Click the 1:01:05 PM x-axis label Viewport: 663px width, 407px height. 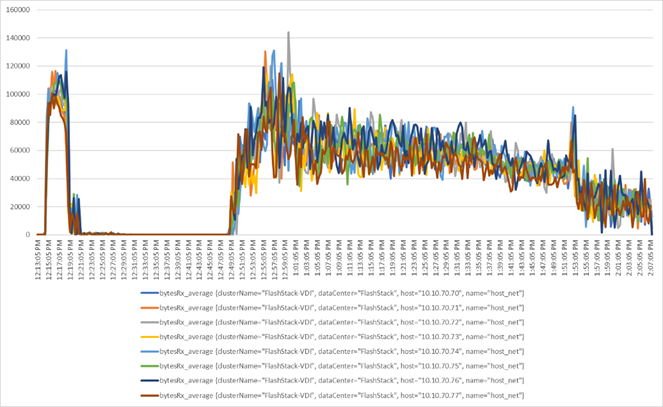click(x=296, y=258)
